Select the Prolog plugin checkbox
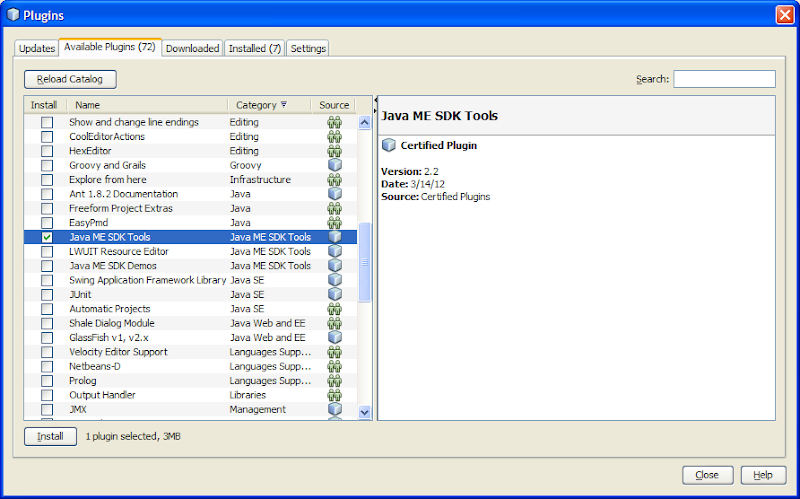Screen dimensions: 800x499 tap(47, 381)
